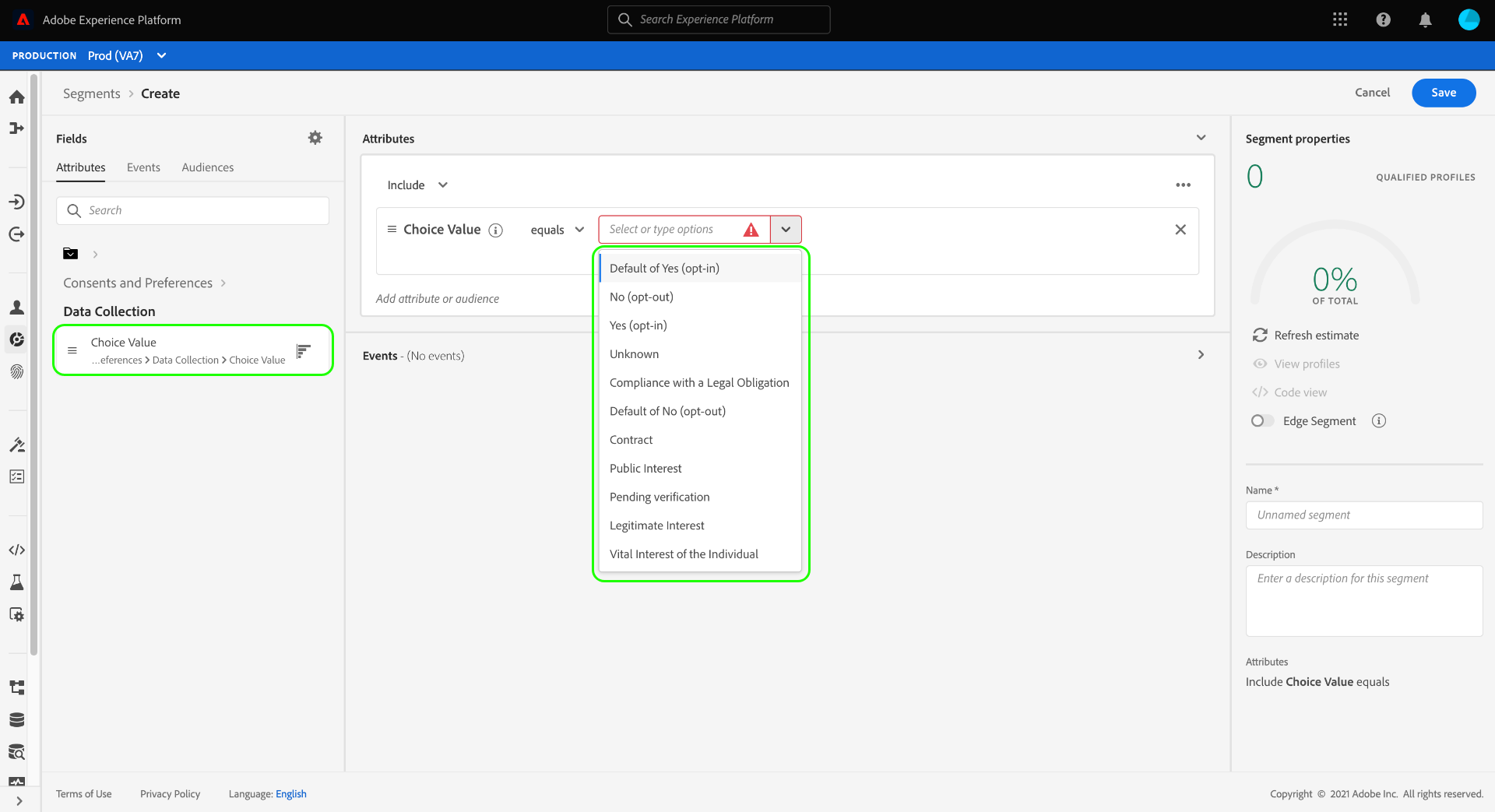Image resolution: width=1495 pixels, height=812 pixels.
Task: Show summary data for Choice Value field
Action: 304,351
